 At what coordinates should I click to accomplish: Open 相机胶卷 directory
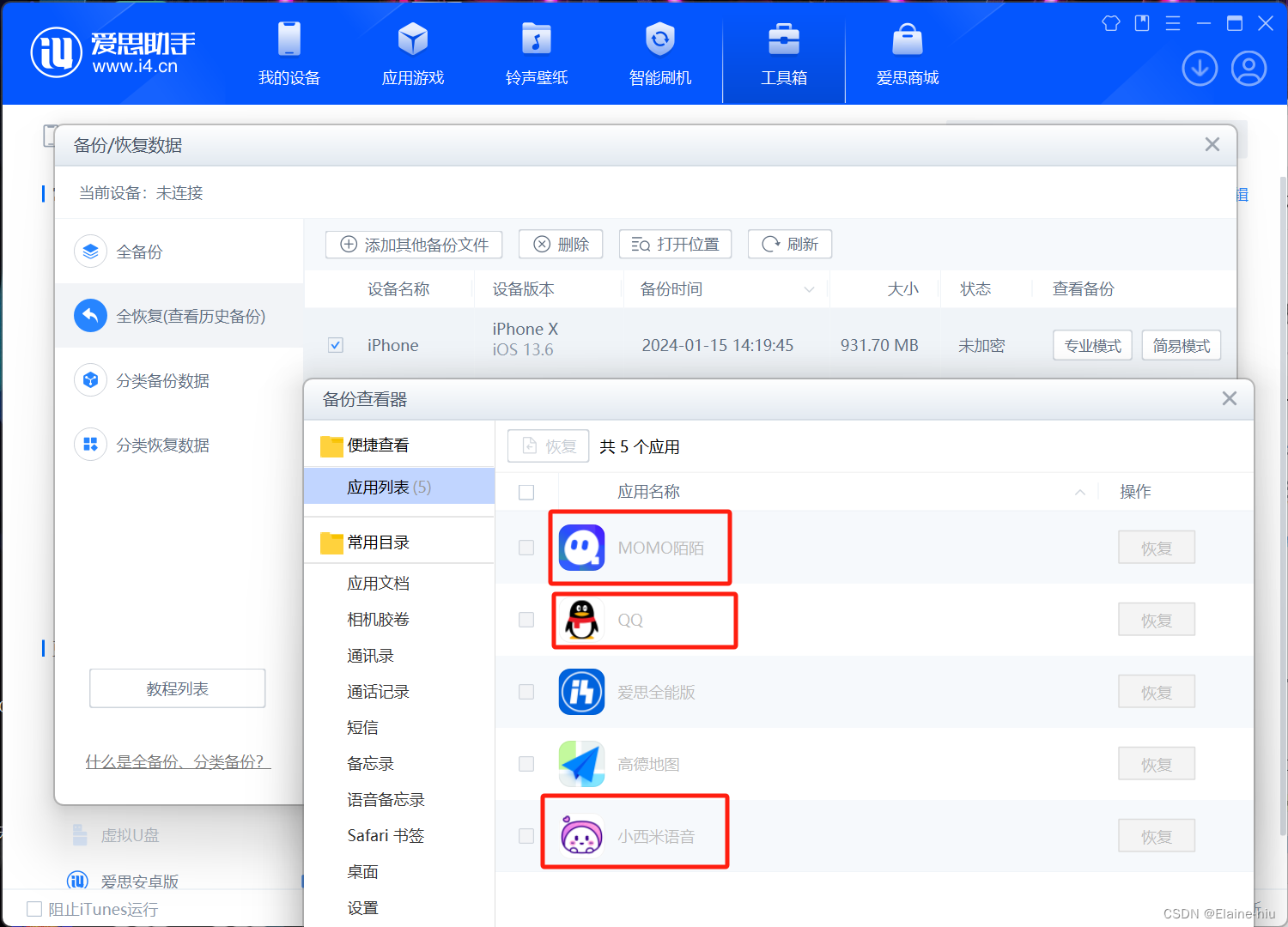(378, 620)
